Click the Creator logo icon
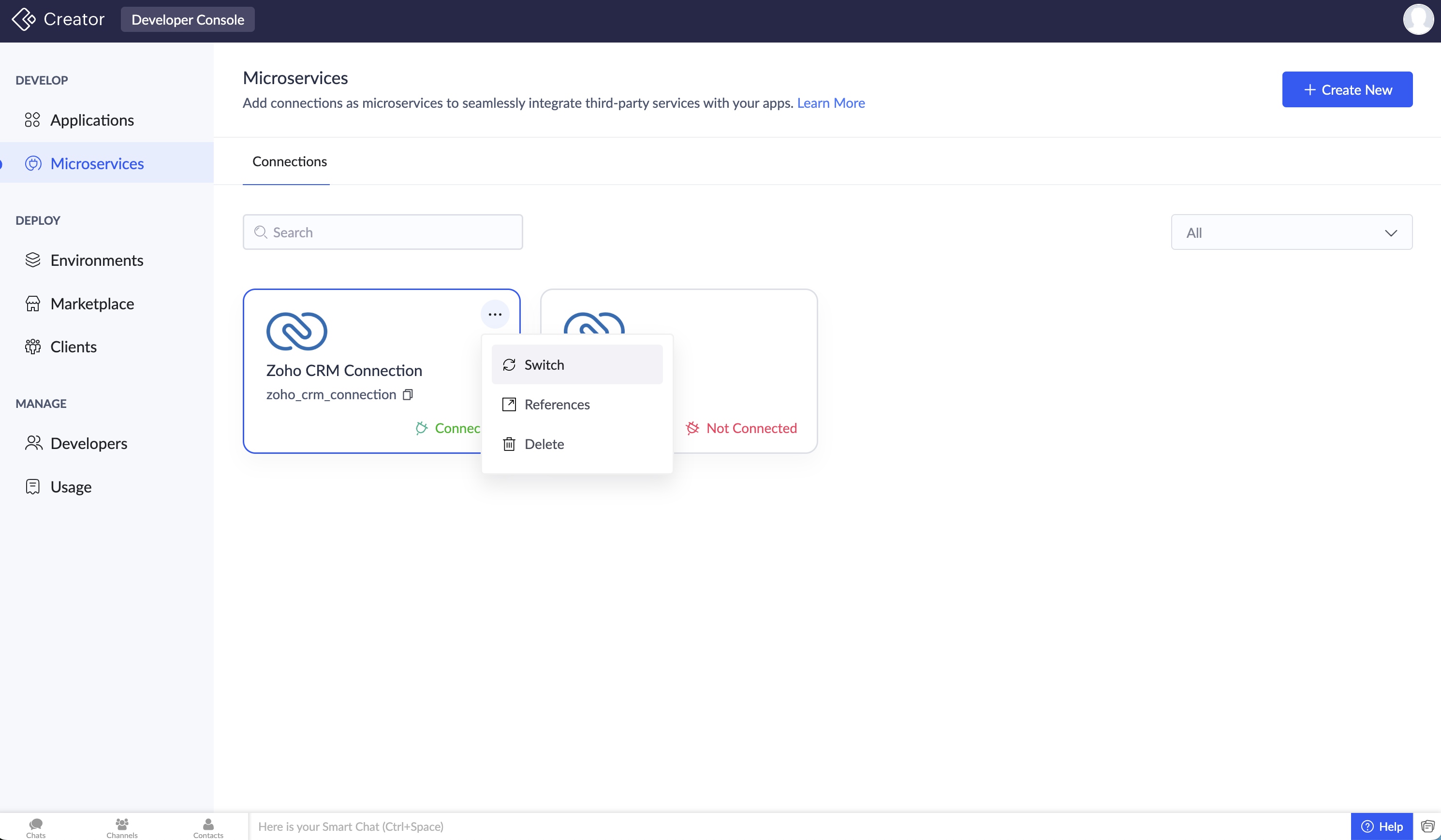The height and width of the screenshot is (840, 1441). [x=23, y=19]
